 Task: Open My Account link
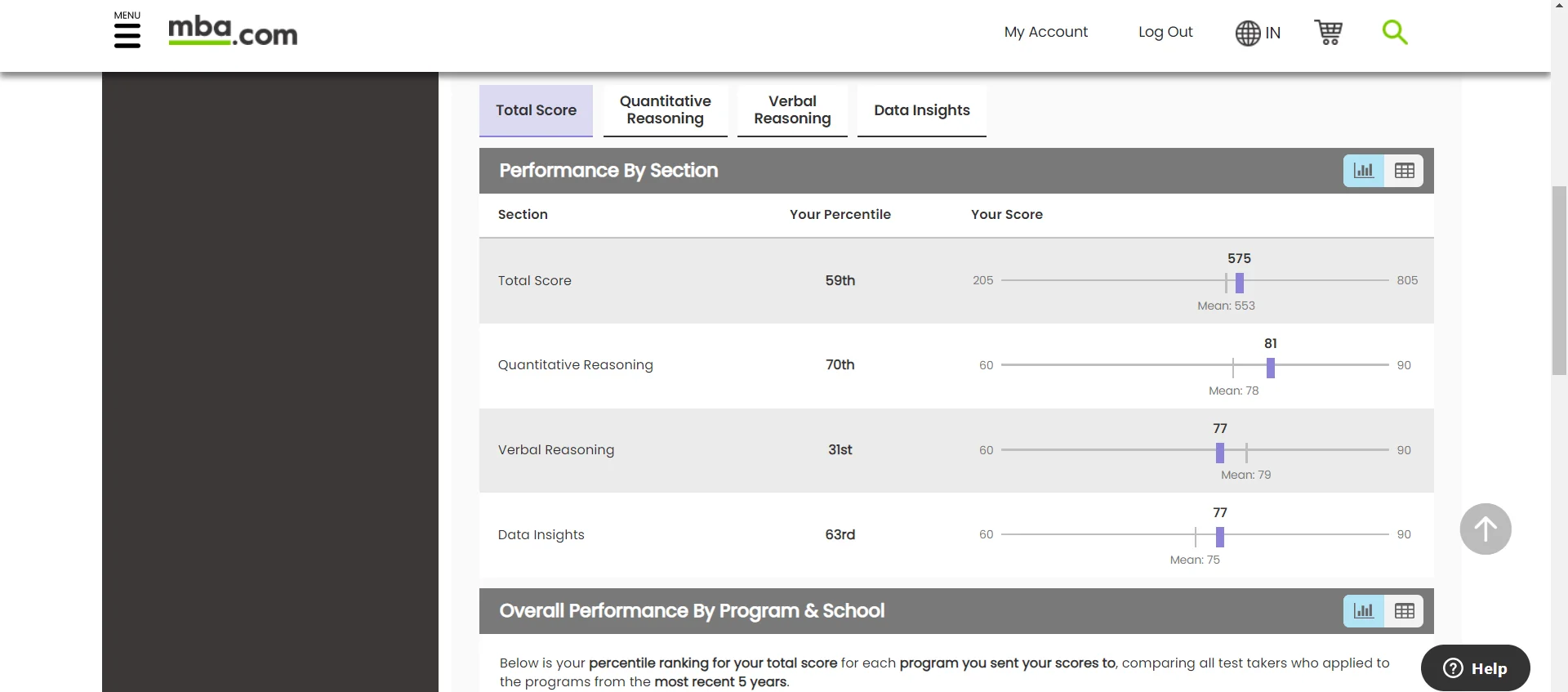click(x=1045, y=32)
